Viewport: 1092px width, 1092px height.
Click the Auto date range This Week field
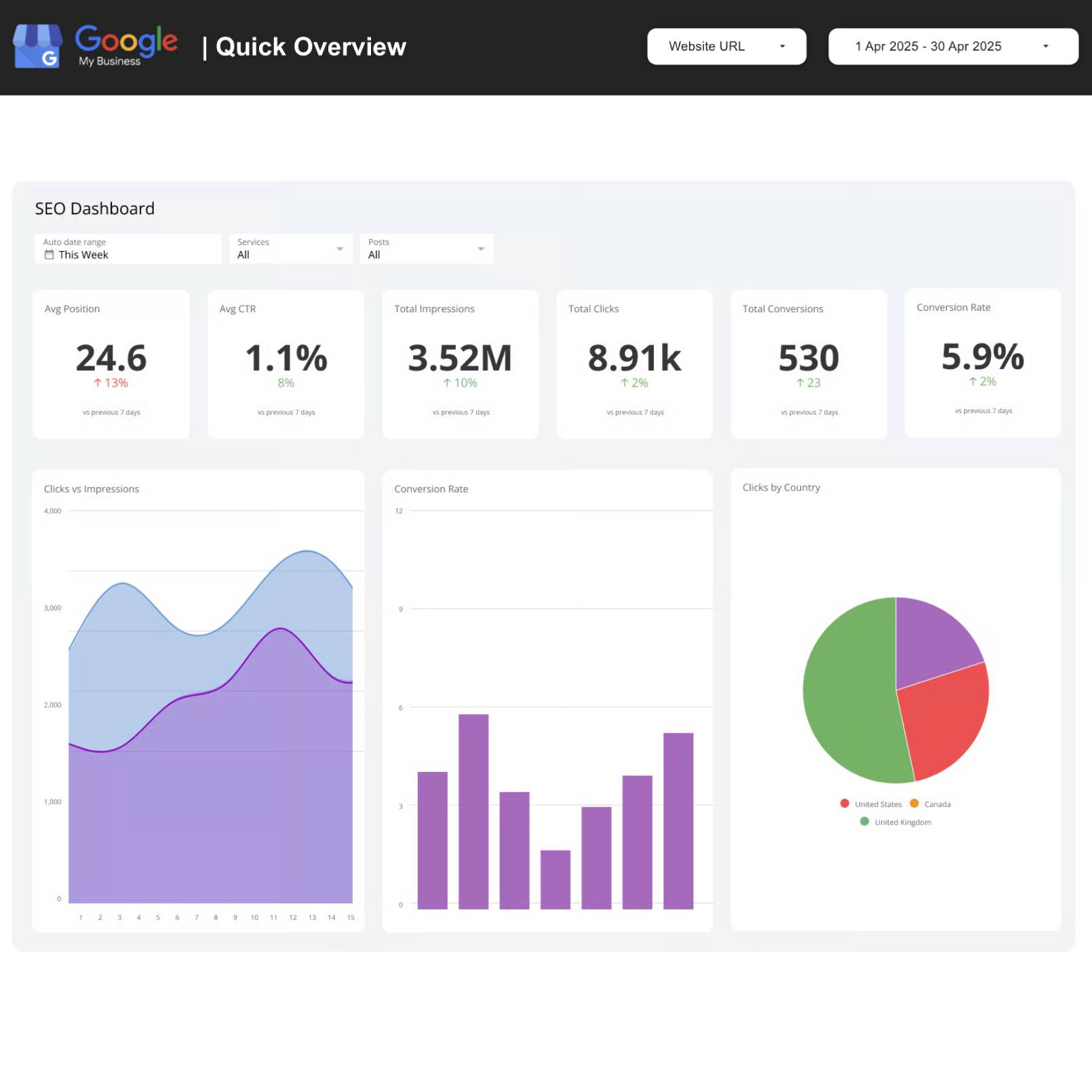(x=128, y=249)
